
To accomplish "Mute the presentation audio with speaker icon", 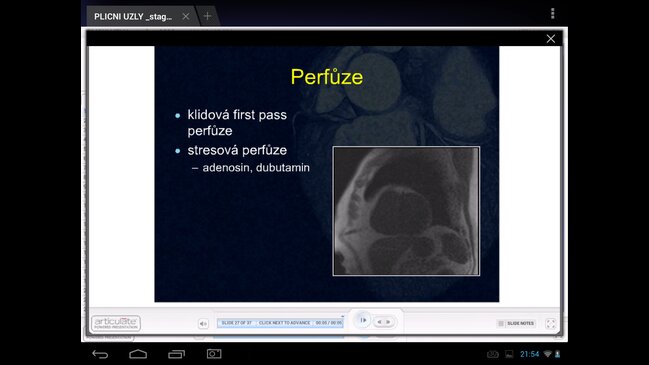I will [x=203, y=324].
